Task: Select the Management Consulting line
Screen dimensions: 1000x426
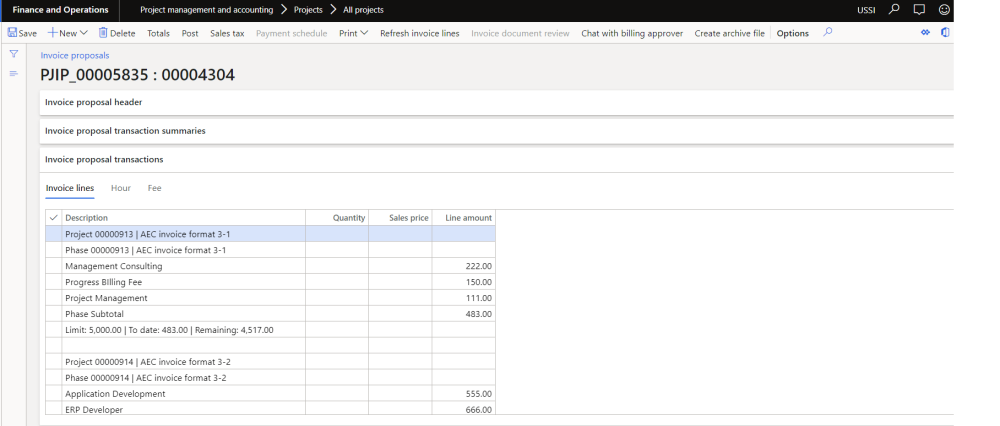Action: pos(270,266)
